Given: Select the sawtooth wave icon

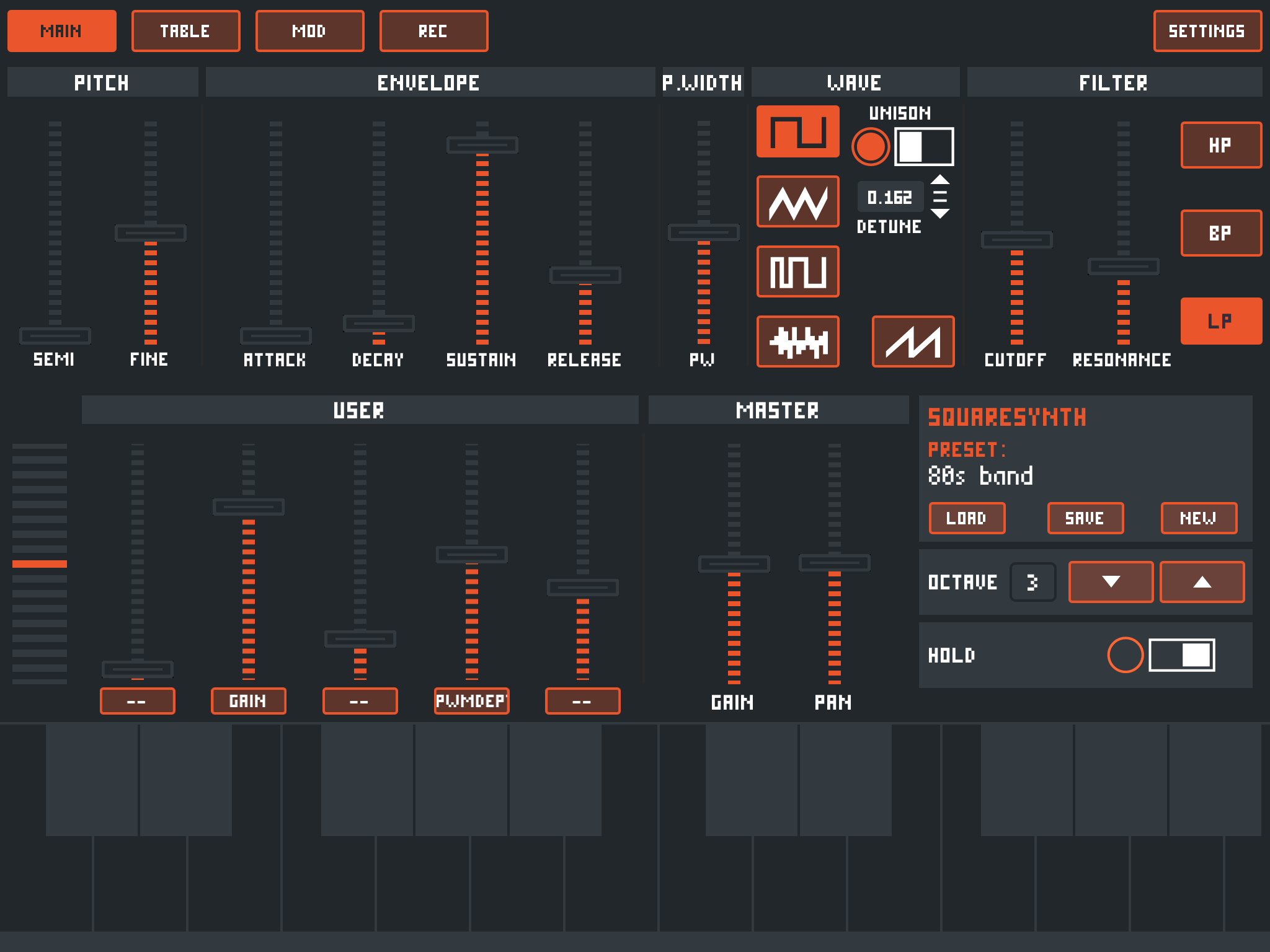Looking at the screenshot, I should pyautogui.click(x=913, y=342).
